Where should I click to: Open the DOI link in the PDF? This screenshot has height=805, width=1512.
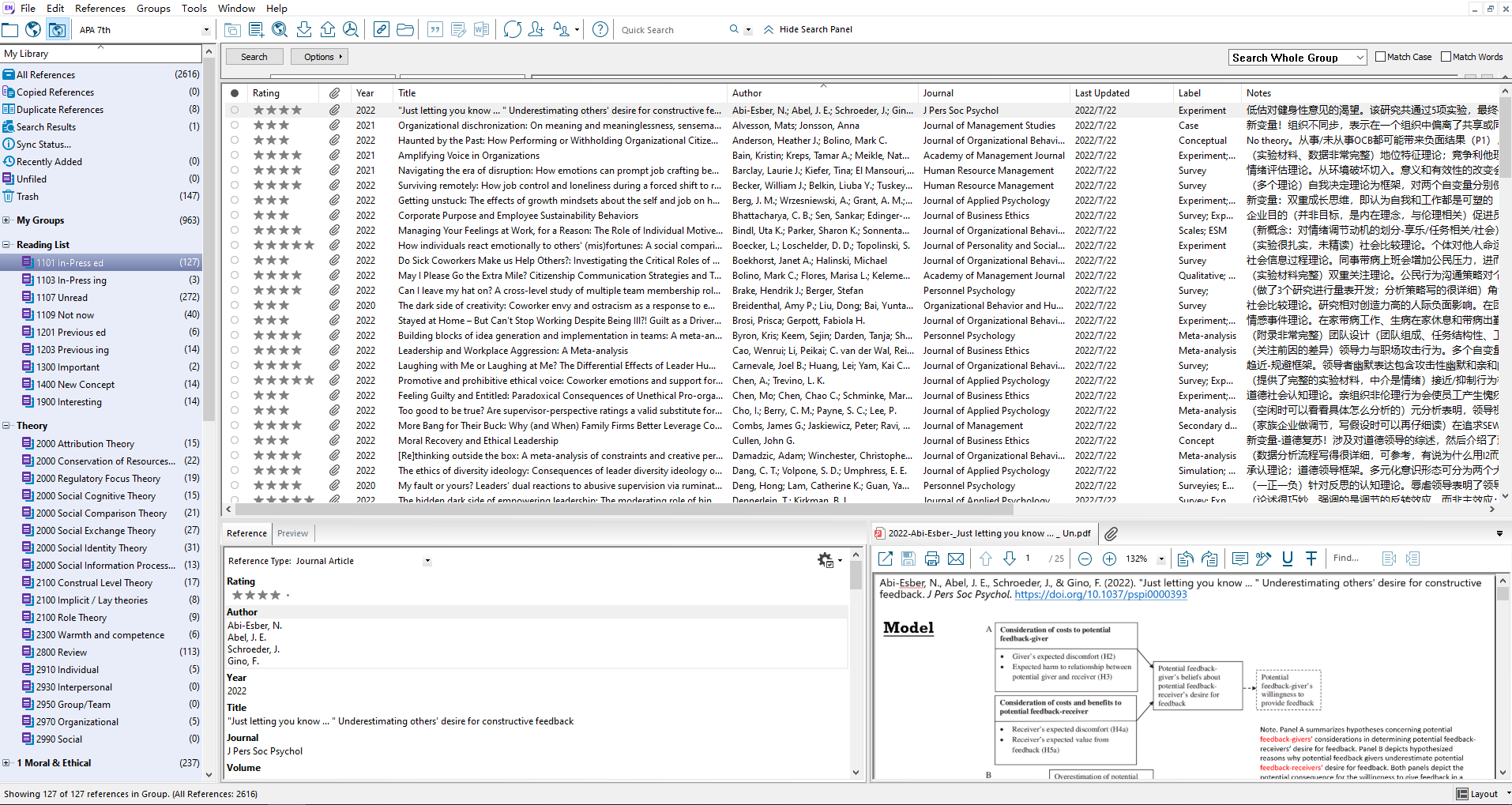1100,595
